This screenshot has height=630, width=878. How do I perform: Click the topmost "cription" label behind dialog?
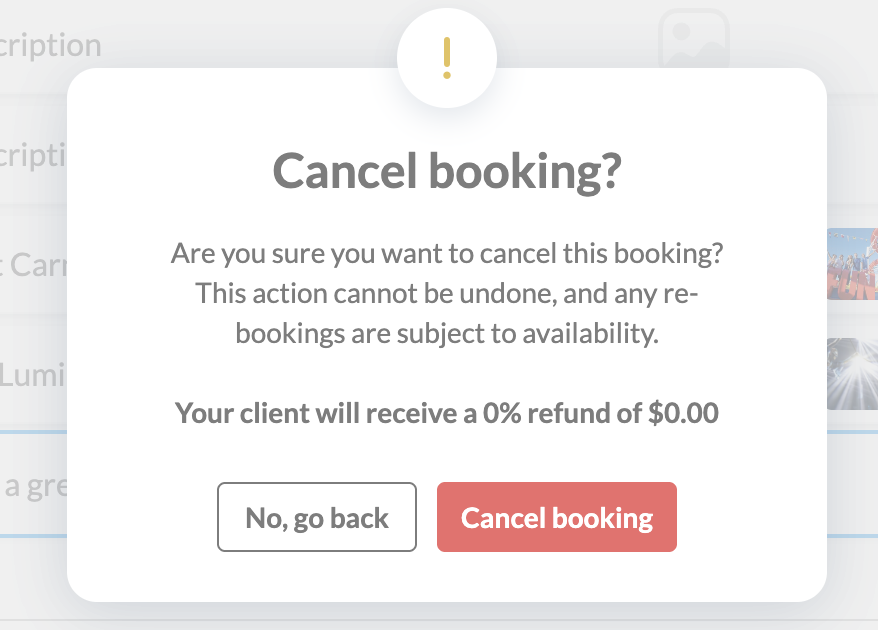tap(50, 45)
